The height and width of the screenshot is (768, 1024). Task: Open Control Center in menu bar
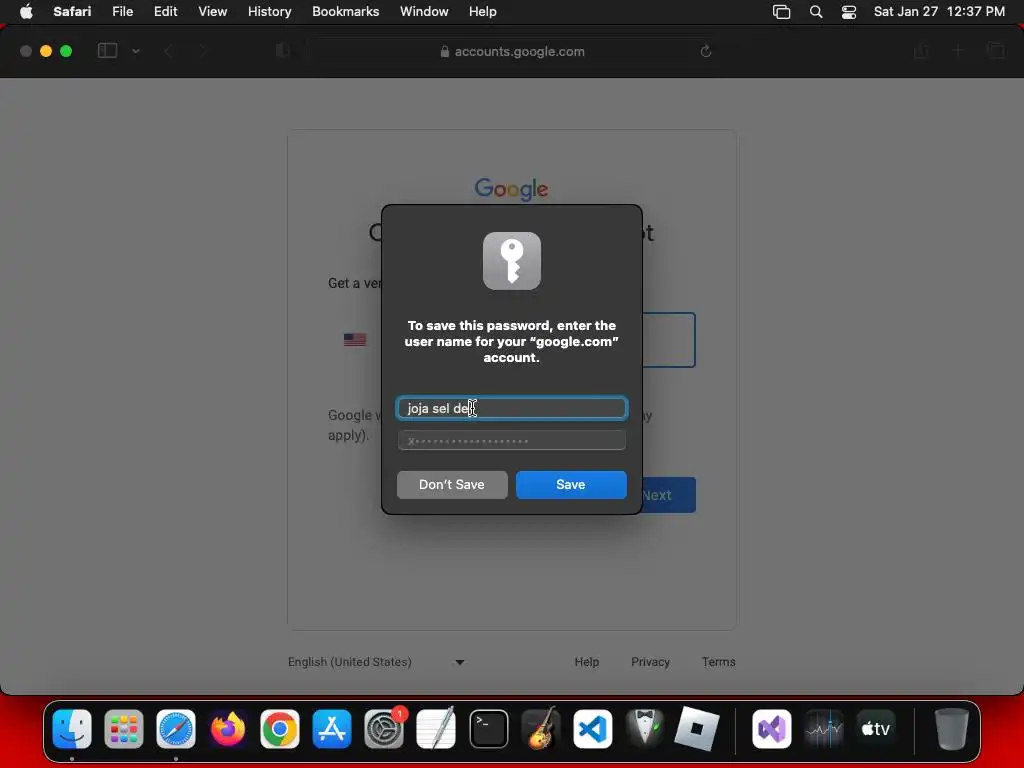tap(848, 12)
